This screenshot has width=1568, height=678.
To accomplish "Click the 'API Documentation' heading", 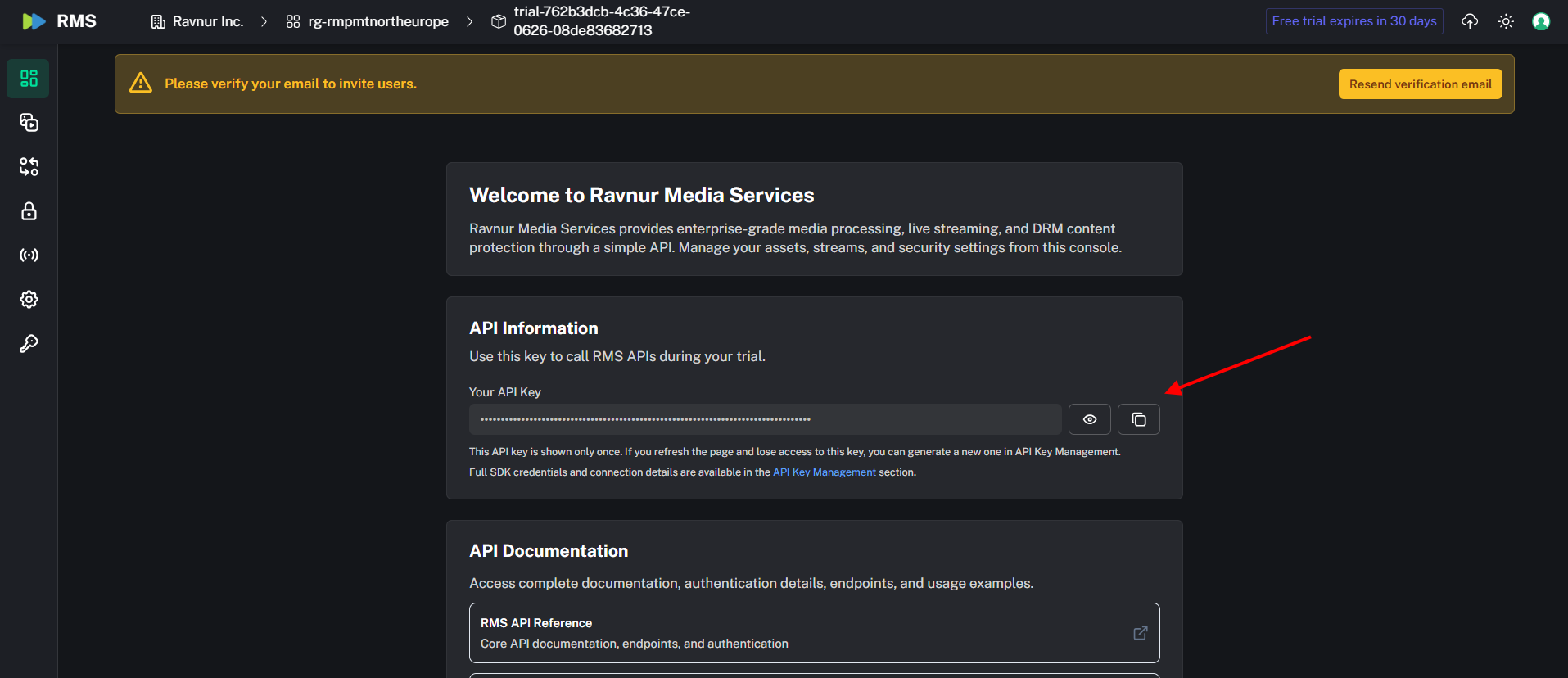I will tap(549, 551).
